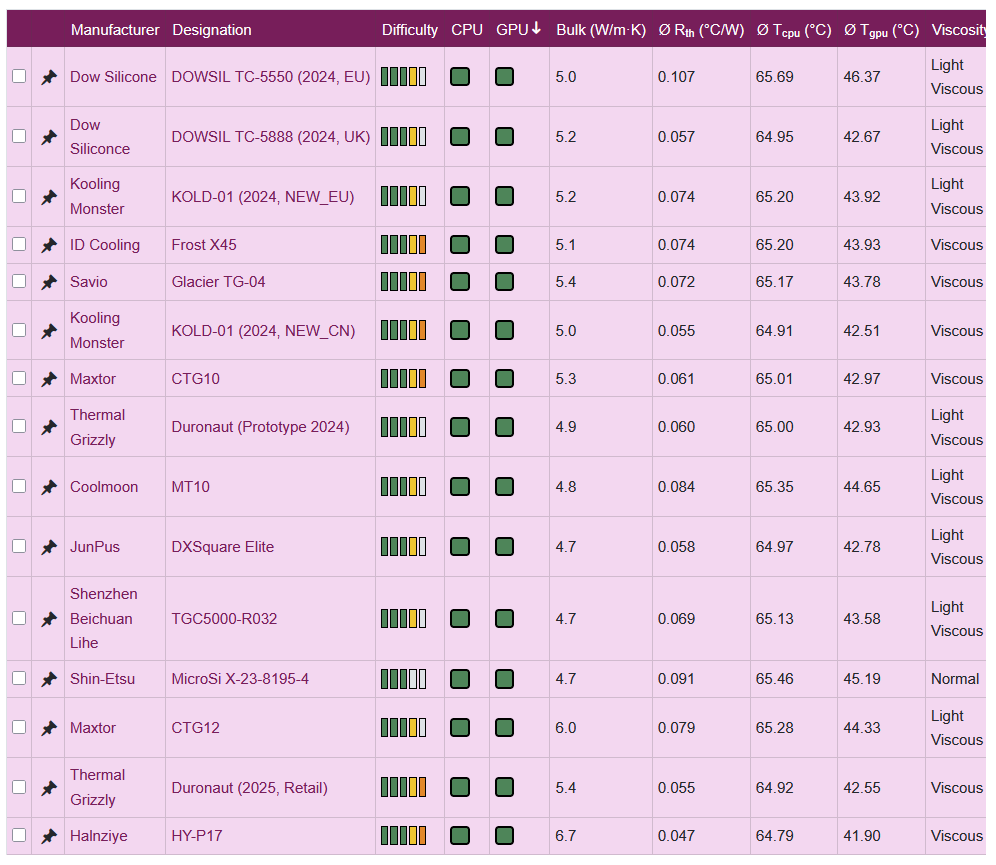Pin the Coolmoon MT10 row
The height and width of the screenshot is (865, 996).
coord(48,487)
